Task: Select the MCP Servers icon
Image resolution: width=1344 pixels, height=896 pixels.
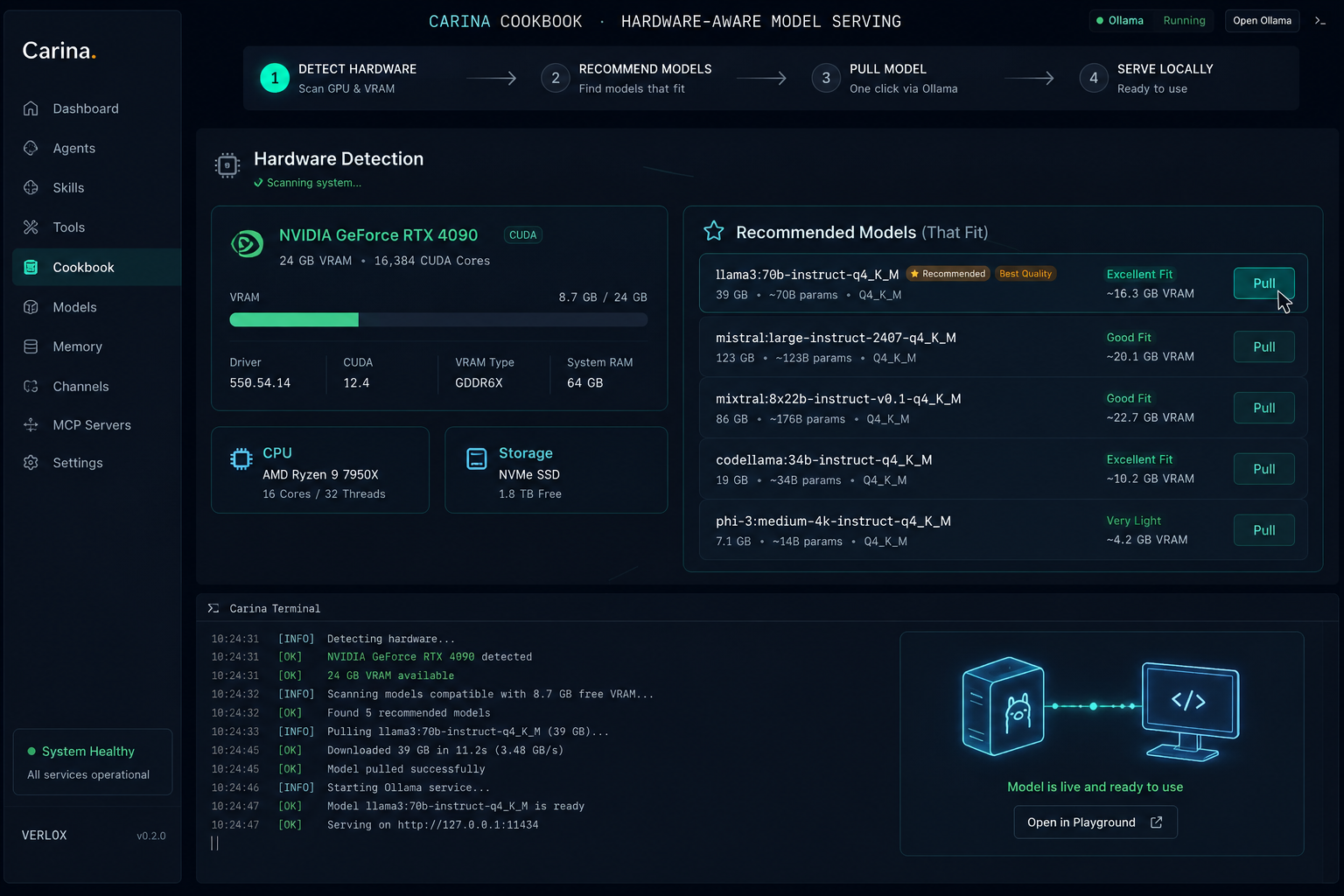Action: pyautogui.click(x=31, y=424)
